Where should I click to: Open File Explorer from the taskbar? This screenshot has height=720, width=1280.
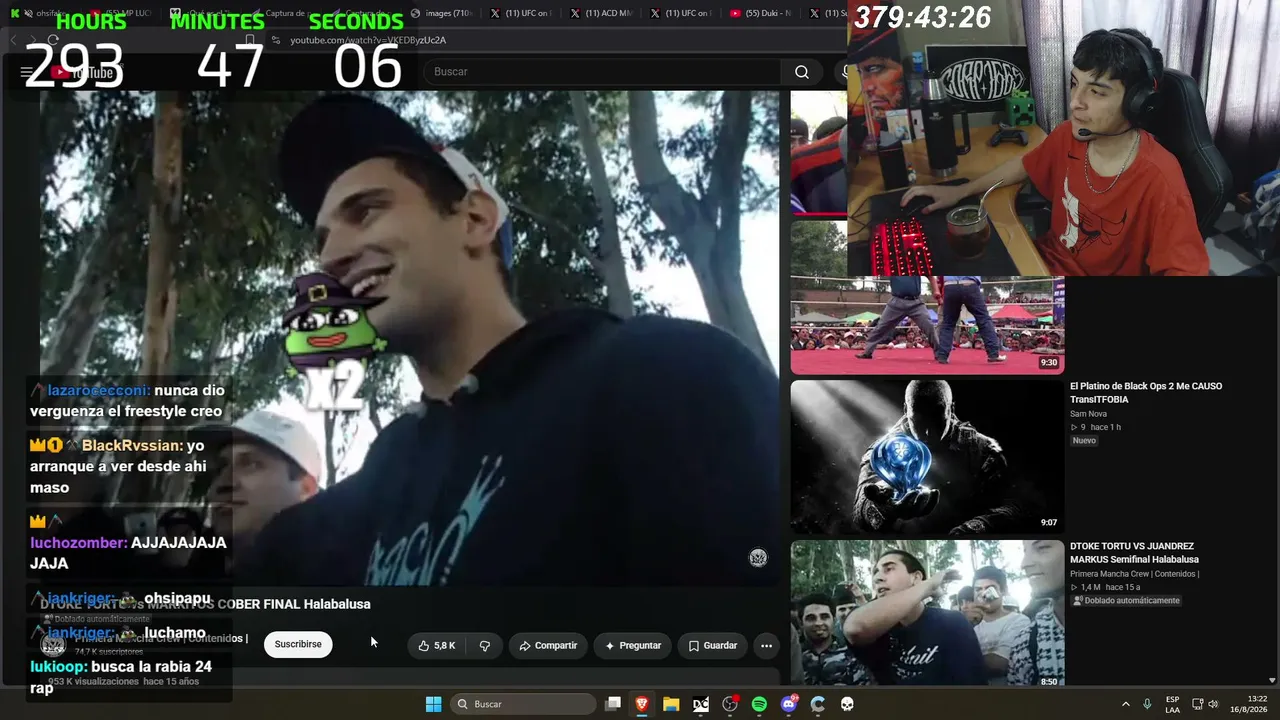click(671, 704)
